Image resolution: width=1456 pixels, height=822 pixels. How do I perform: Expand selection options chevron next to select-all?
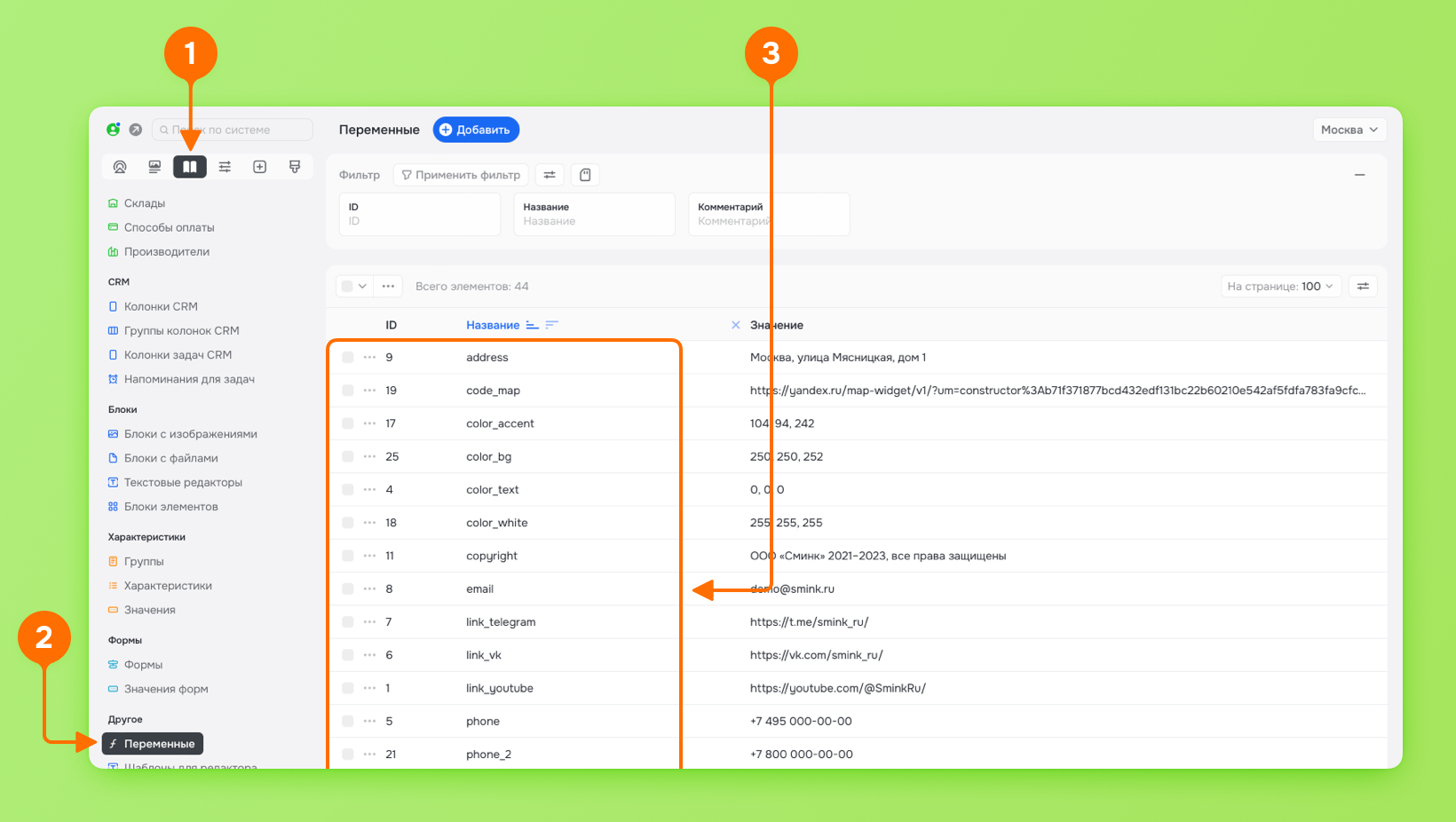(x=362, y=286)
